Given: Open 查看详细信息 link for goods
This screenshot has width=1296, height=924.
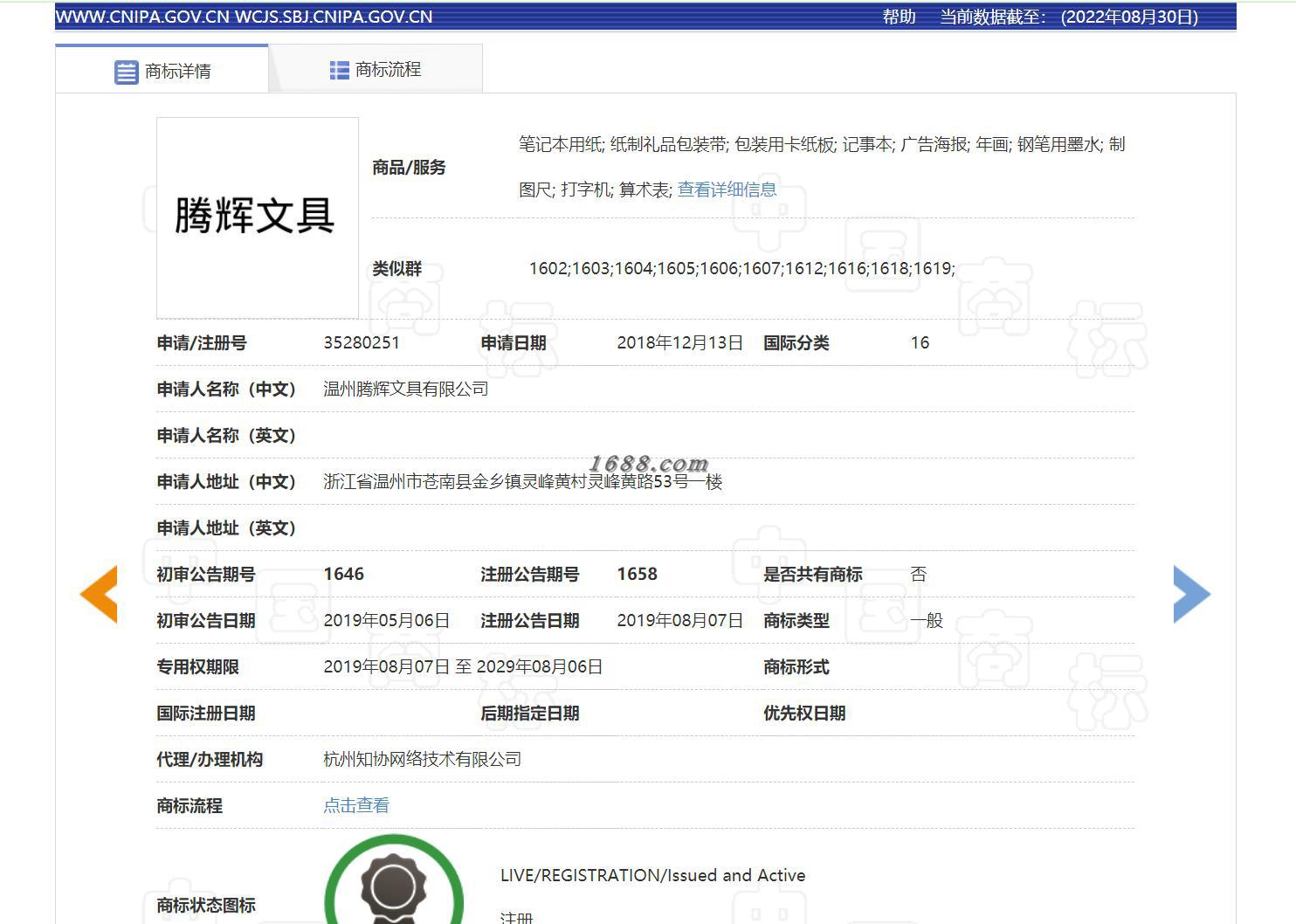Looking at the screenshot, I should coord(727,190).
